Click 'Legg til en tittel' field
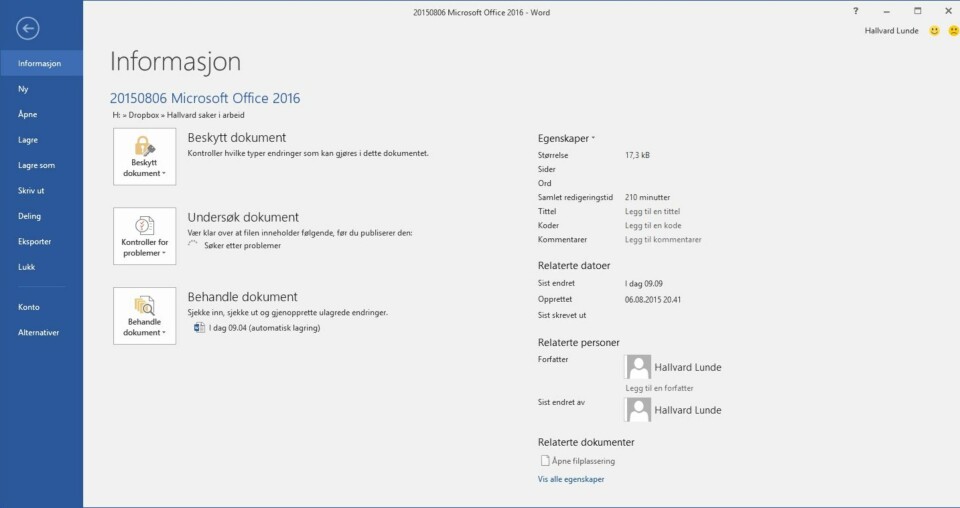Viewport: 960px width, 508px height. 652,211
